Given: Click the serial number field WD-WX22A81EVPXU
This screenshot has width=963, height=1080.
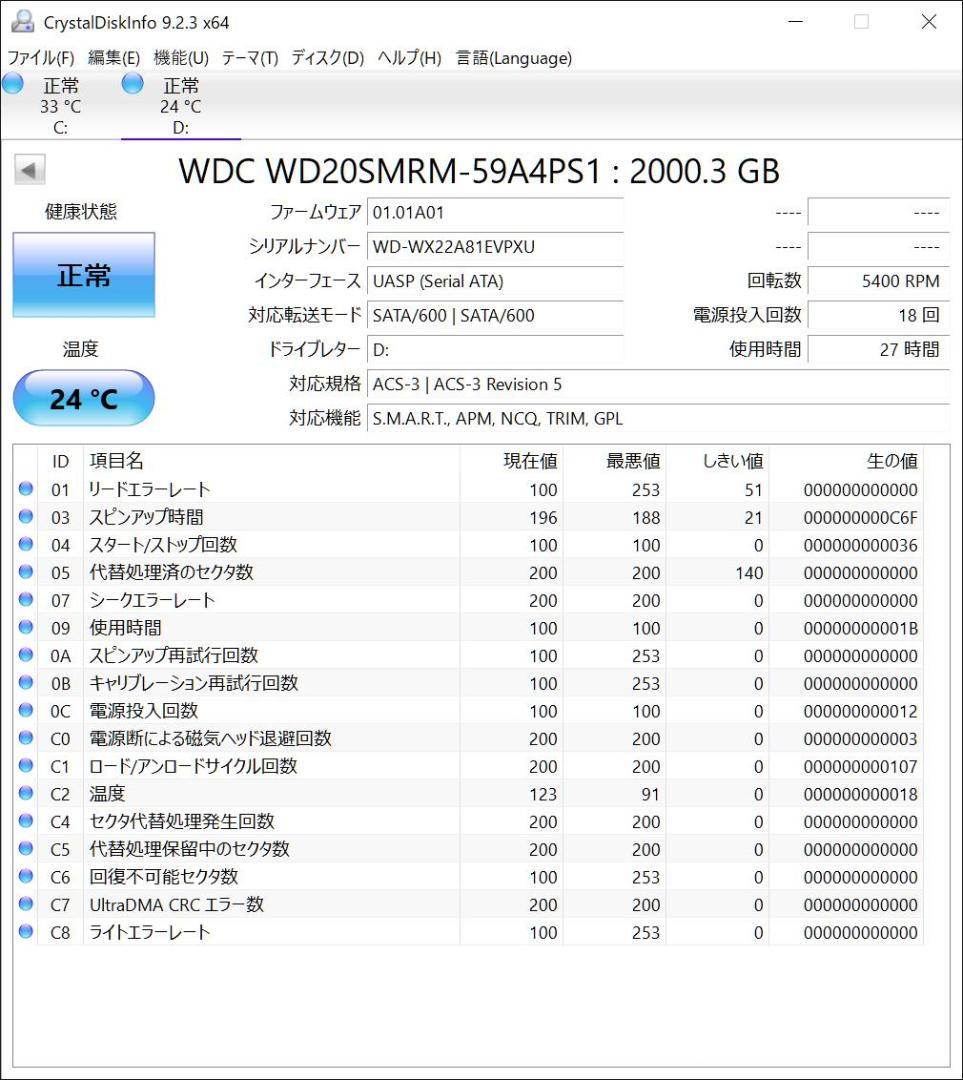Looking at the screenshot, I should 495,247.
